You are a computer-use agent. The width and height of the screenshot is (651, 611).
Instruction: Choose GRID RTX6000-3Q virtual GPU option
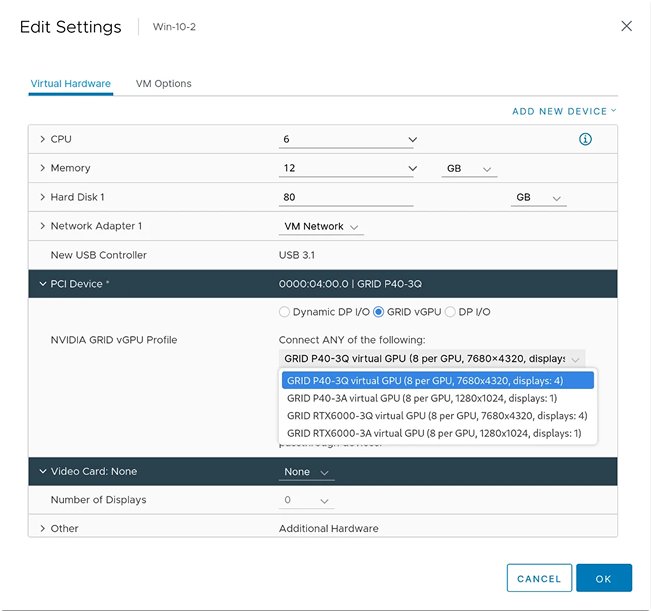tap(438, 416)
